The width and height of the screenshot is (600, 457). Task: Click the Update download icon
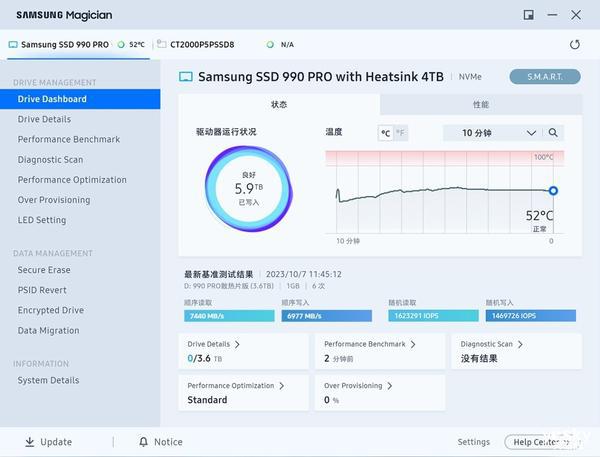(x=29, y=442)
